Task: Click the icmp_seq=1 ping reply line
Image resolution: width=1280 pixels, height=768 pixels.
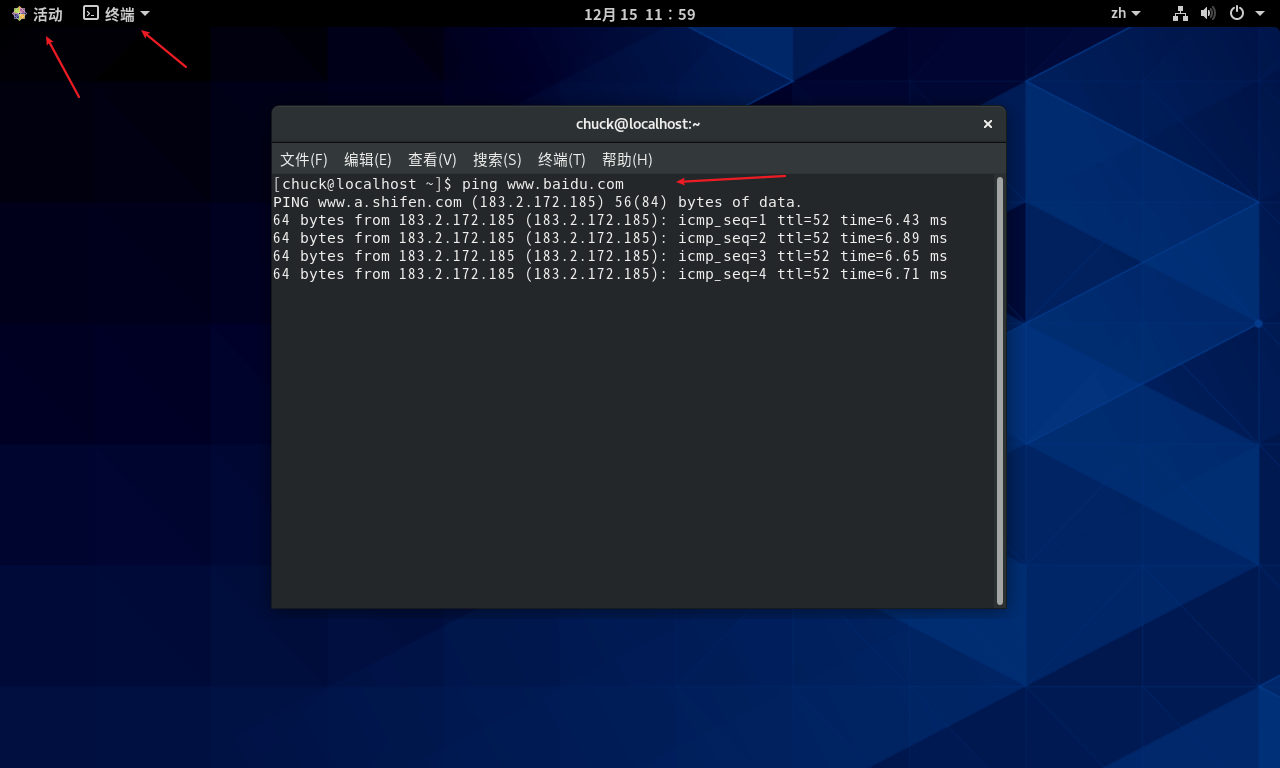Action: 610,220
